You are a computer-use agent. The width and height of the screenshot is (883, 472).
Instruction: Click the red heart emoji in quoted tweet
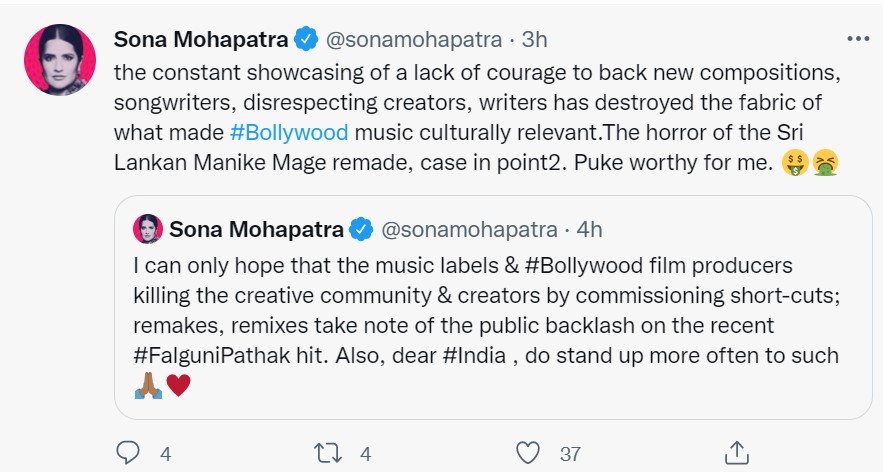click(179, 386)
